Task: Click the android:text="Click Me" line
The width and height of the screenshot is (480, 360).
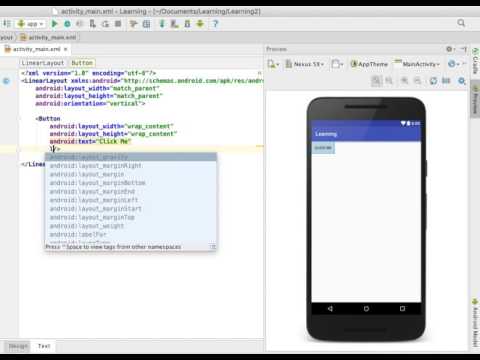Action: click(91, 141)
